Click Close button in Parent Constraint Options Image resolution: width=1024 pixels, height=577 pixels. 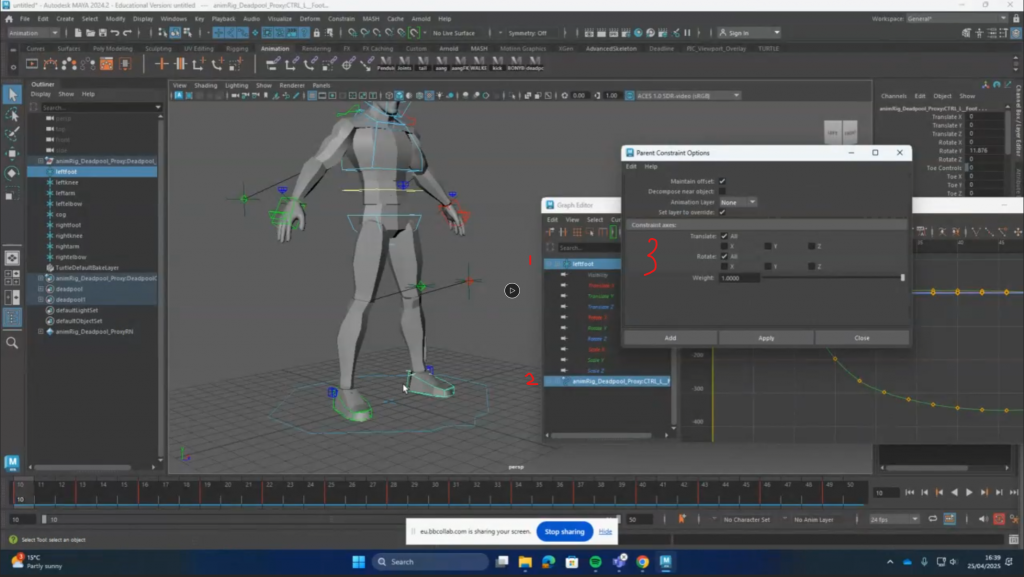[862, 338]
